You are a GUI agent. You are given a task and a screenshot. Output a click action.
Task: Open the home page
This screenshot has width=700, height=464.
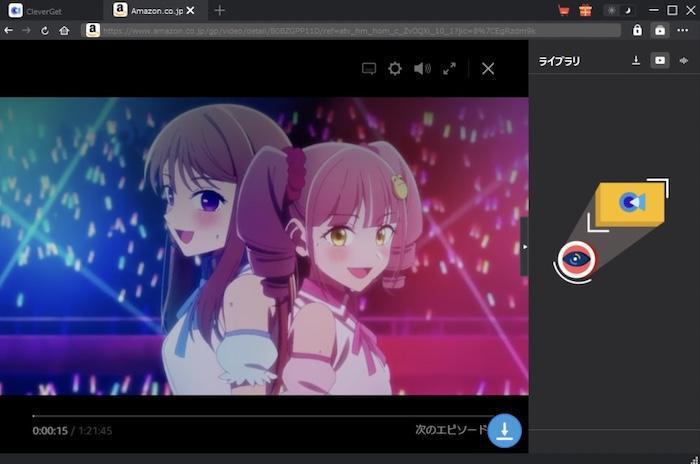coord(64,30)
